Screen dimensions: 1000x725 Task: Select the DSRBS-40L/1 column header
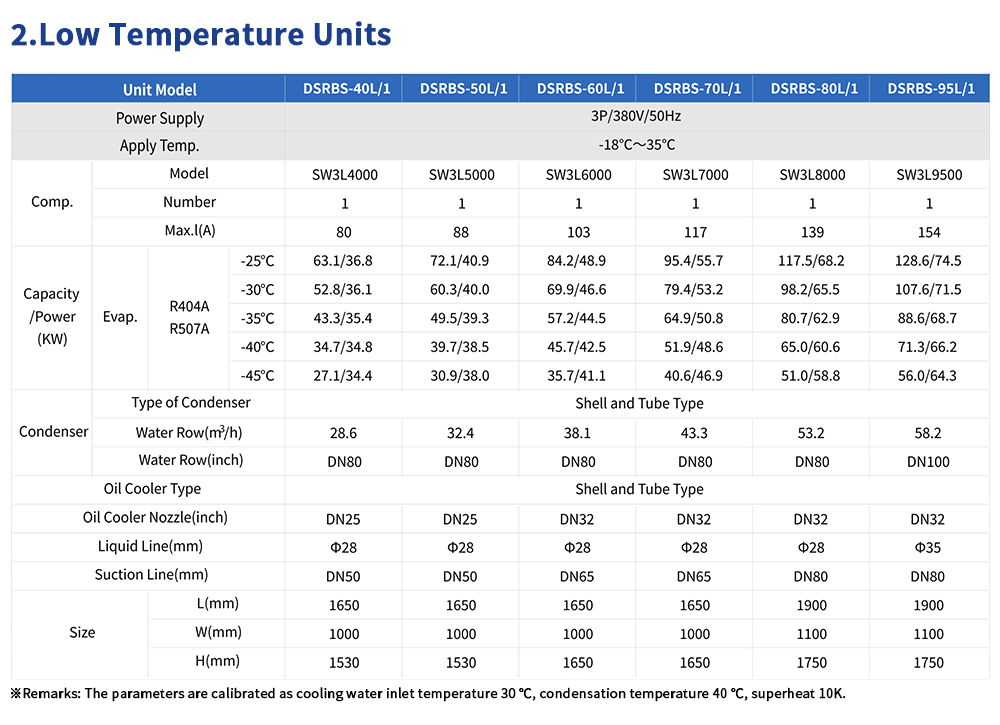coord(346,89)
